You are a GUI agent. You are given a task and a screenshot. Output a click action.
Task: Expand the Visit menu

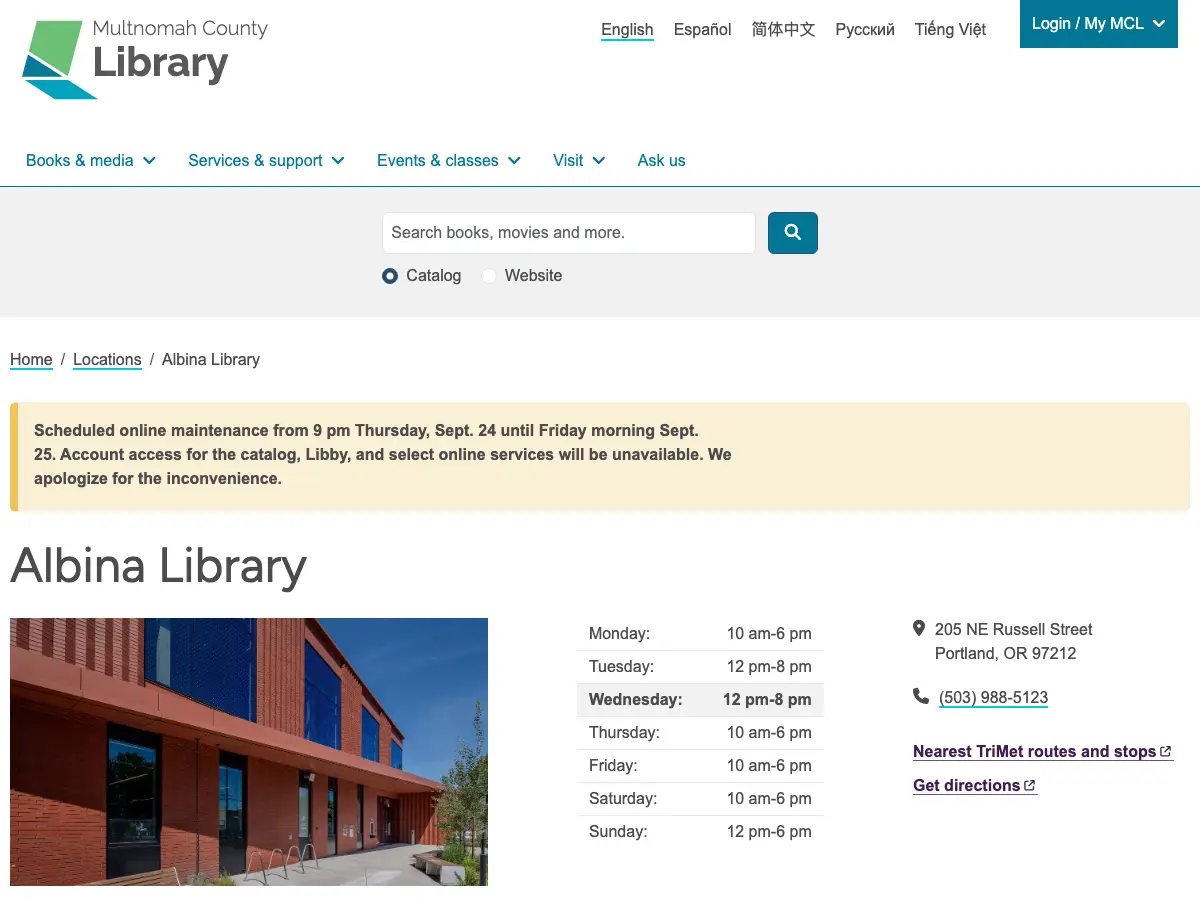point(579,160)
